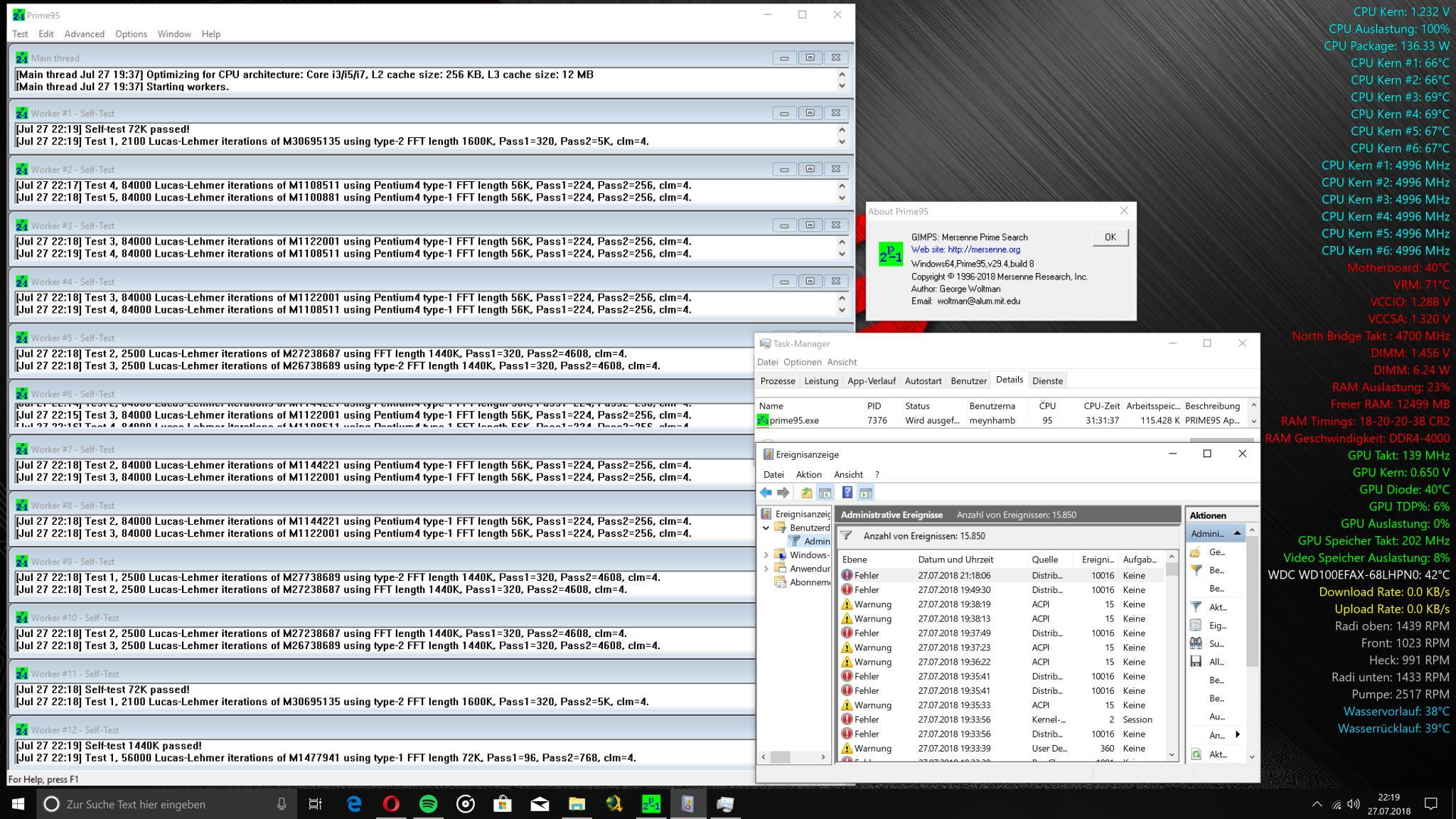
Task: Sort Task-Manager list by PID column
Action: click(x=882, y=406)
